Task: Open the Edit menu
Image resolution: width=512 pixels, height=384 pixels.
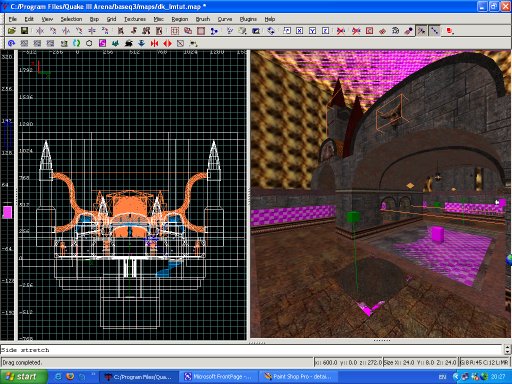Action: [29, 19]
